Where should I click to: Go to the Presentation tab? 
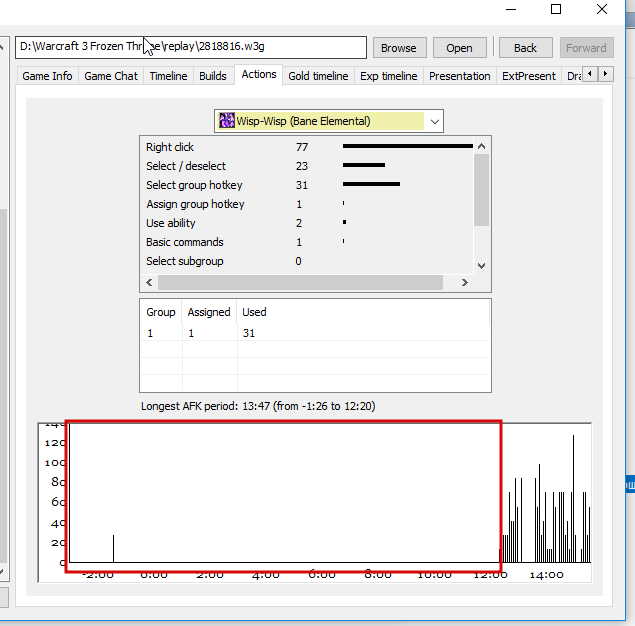460,76
